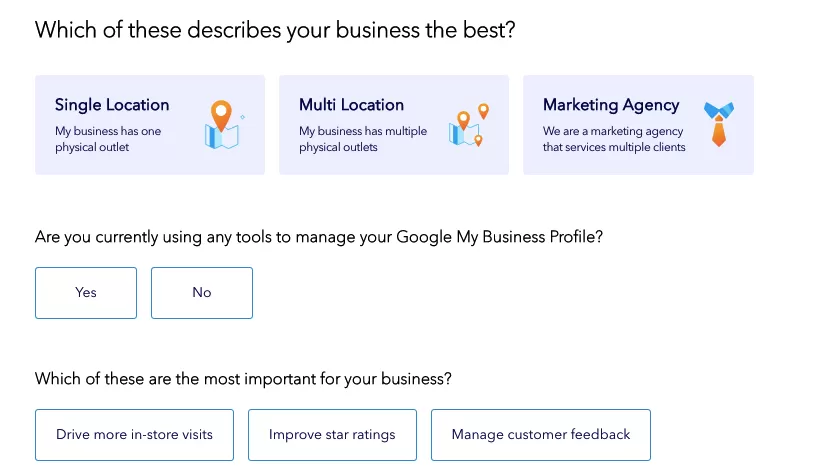Select the Single Location card title
832x467 pixels.
112,105
